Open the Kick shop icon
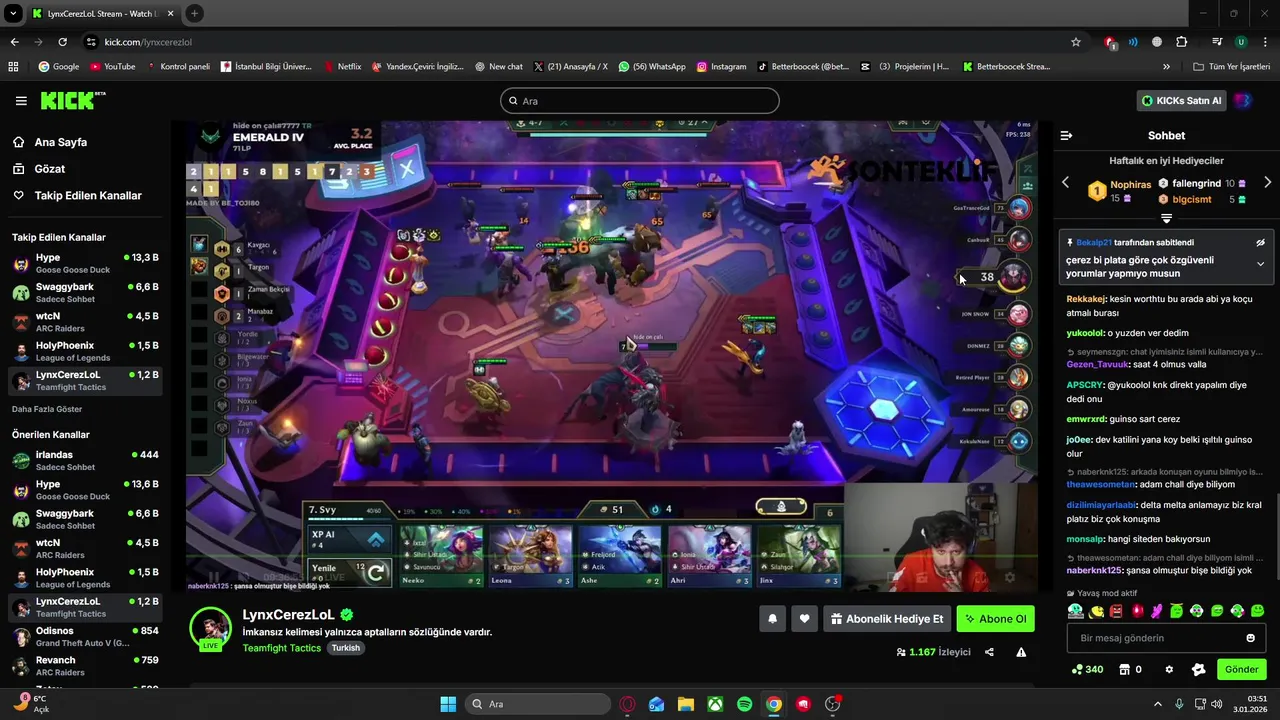1280x720 pixels. coord(1124,670)
